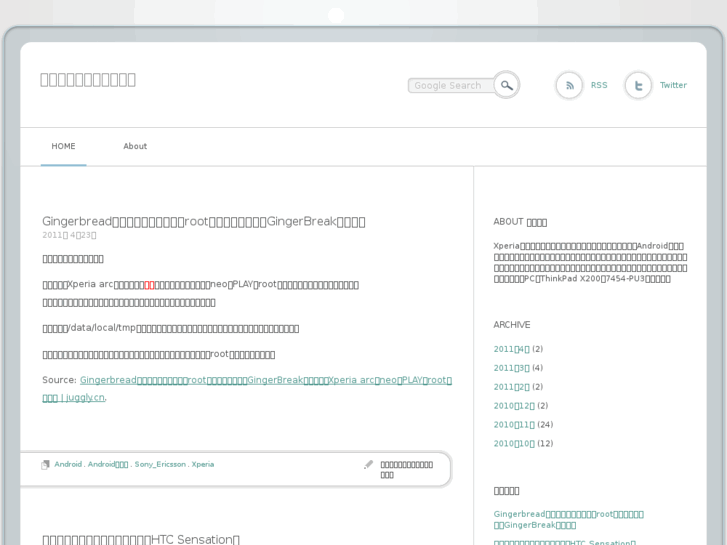The height and width of the screenshot is (545, 727).
Task: Open the RSS text link
Action: (599, 85)
